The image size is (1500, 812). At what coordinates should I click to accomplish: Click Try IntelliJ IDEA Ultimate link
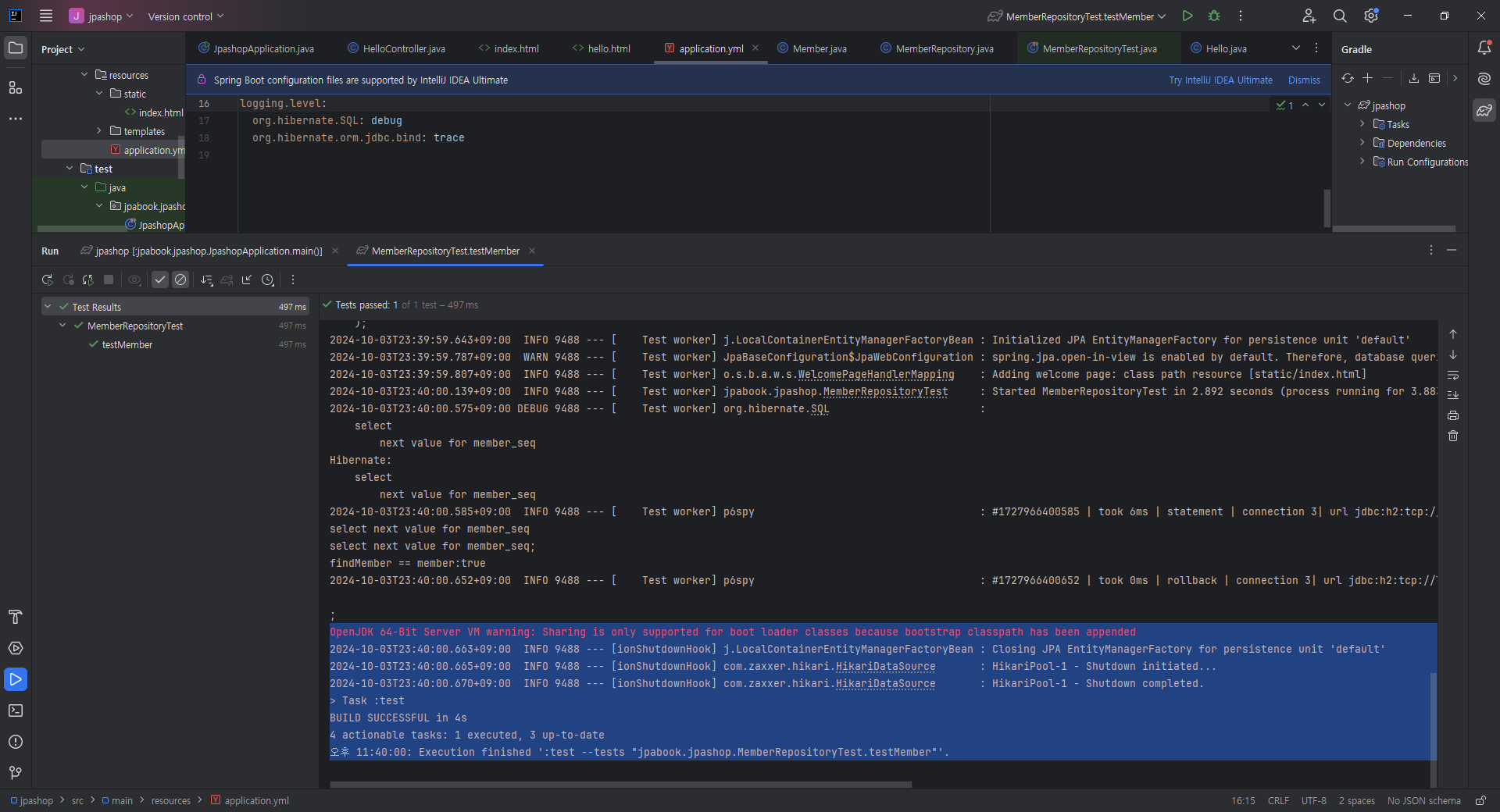[x=1220, y=80]
